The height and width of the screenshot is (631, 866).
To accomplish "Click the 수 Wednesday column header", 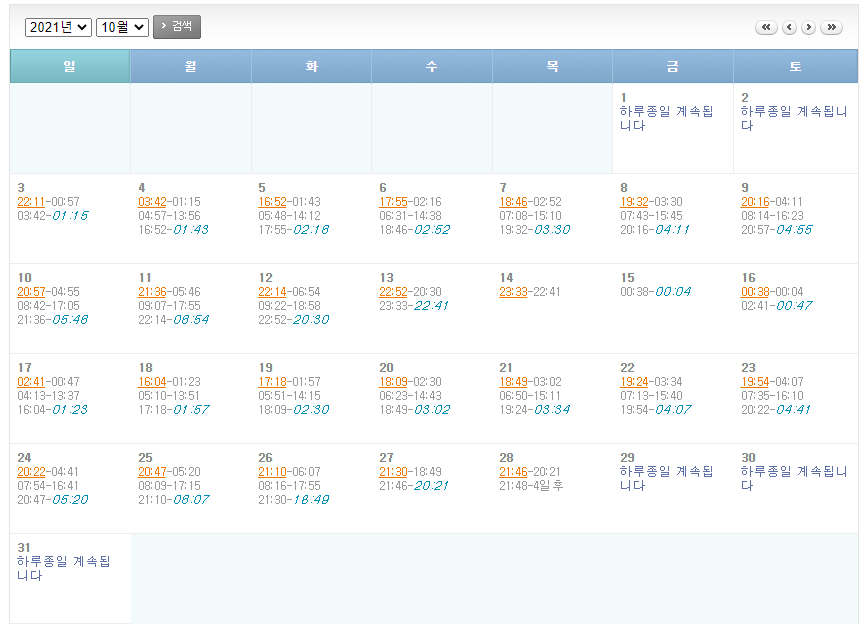I will point(432,66).
